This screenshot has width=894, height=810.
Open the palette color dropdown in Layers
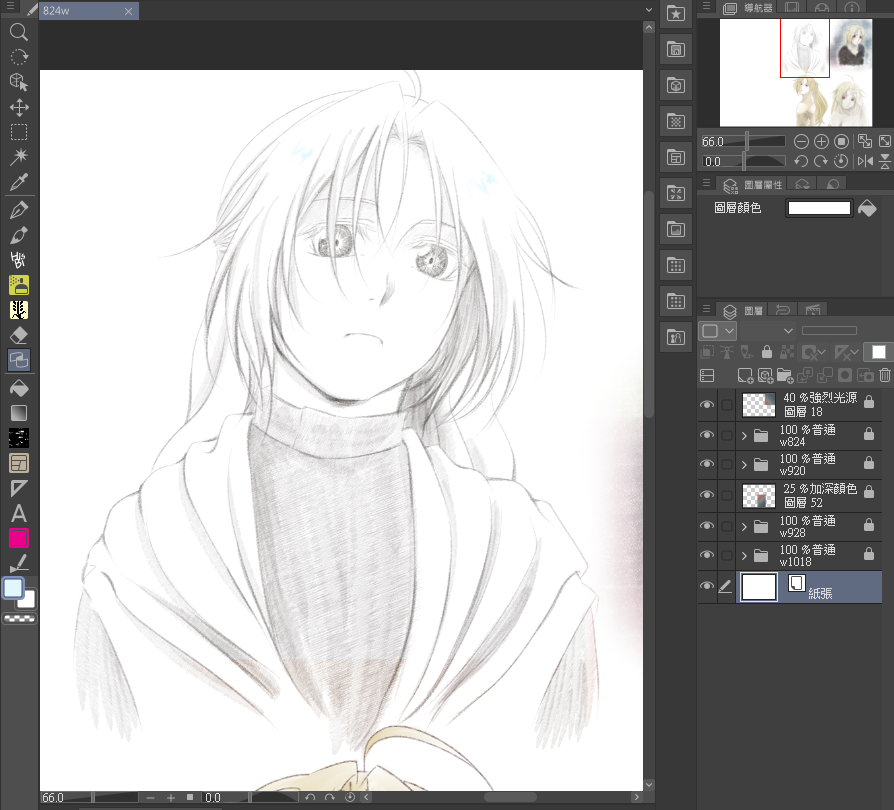click(x=718, y=331)
